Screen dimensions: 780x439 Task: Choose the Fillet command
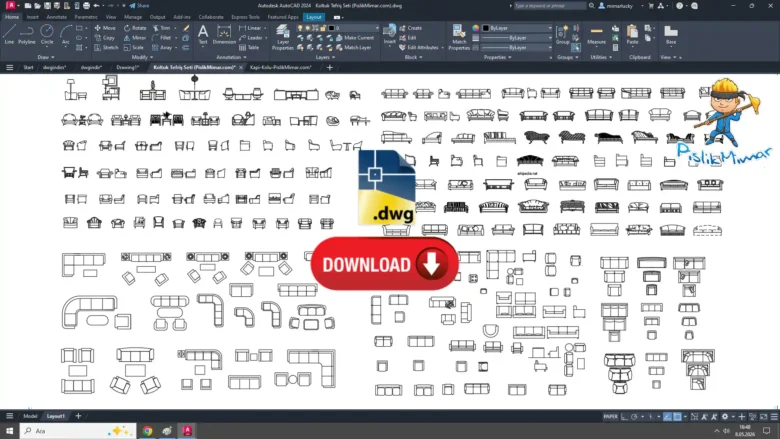coord(162,38)
